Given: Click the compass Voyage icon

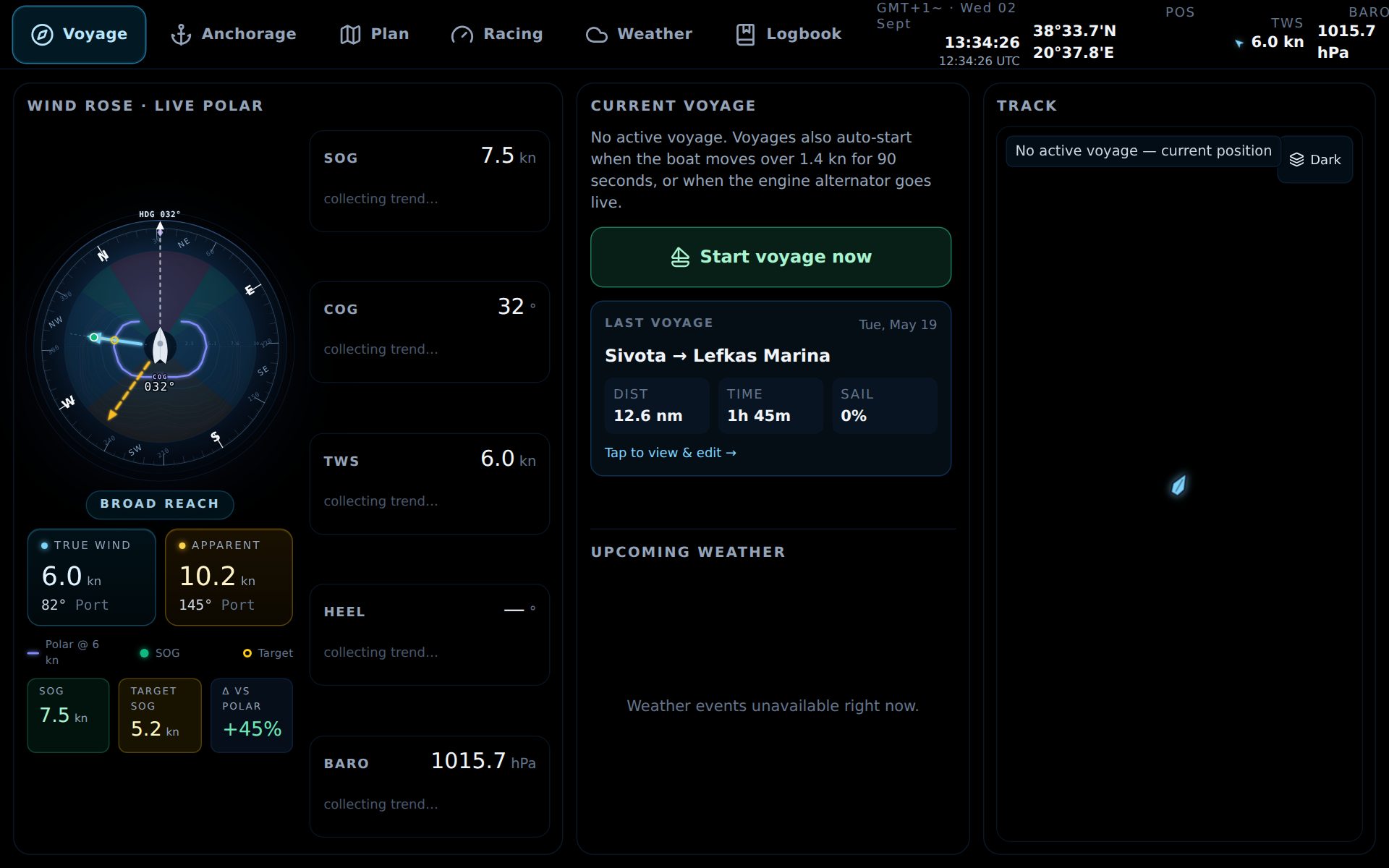Looking at the screenshot, I should pos(43,35).
